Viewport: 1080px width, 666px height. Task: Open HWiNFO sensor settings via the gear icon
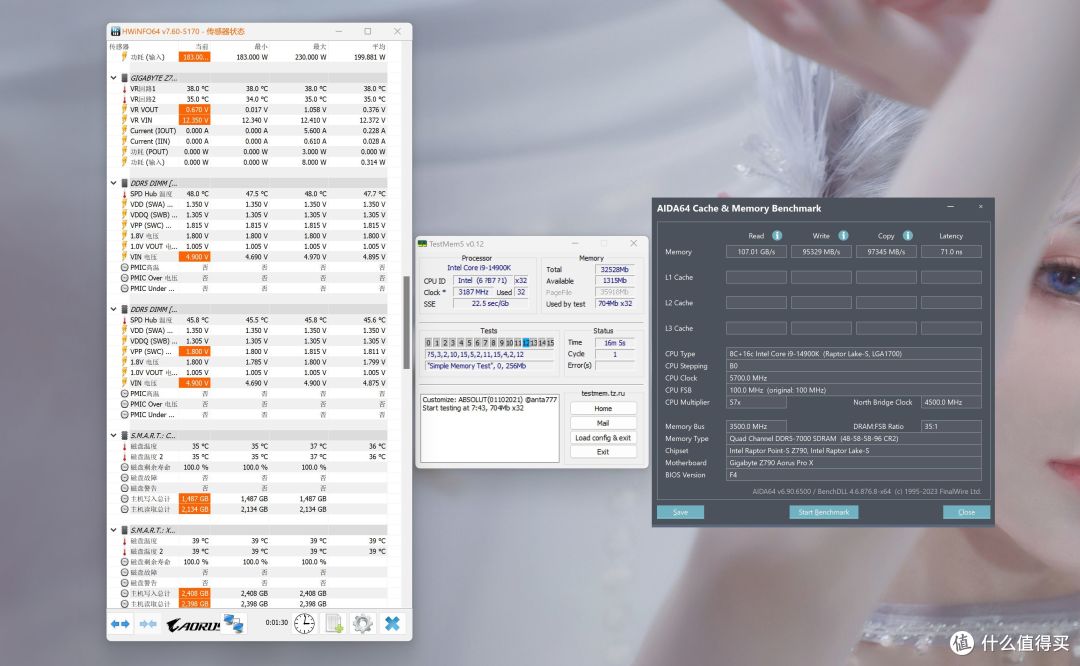click(x=362, y=623)
